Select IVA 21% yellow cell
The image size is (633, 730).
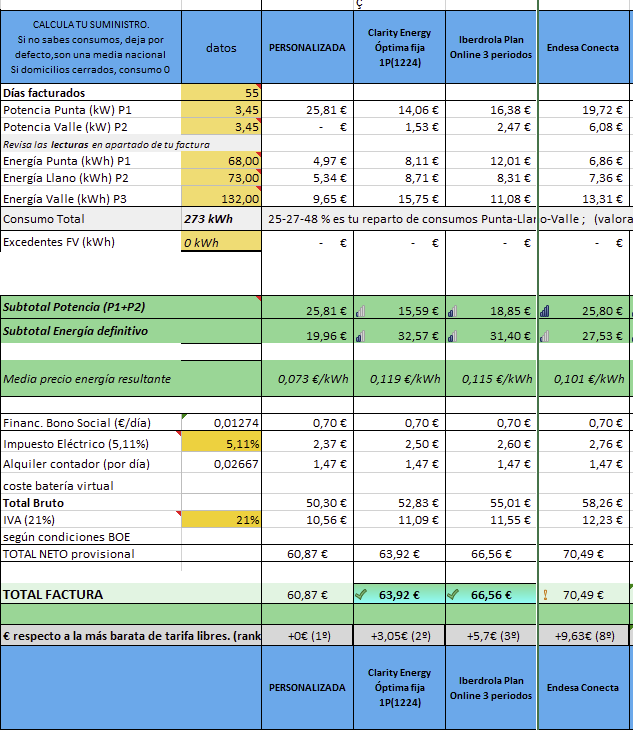coord(221,520)
